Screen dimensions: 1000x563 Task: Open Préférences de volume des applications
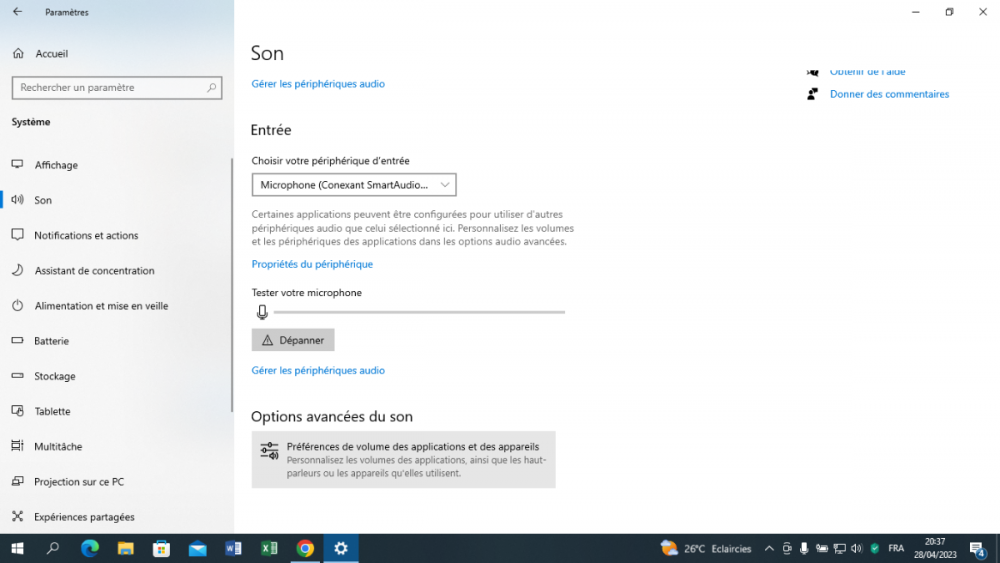point(403,460)
